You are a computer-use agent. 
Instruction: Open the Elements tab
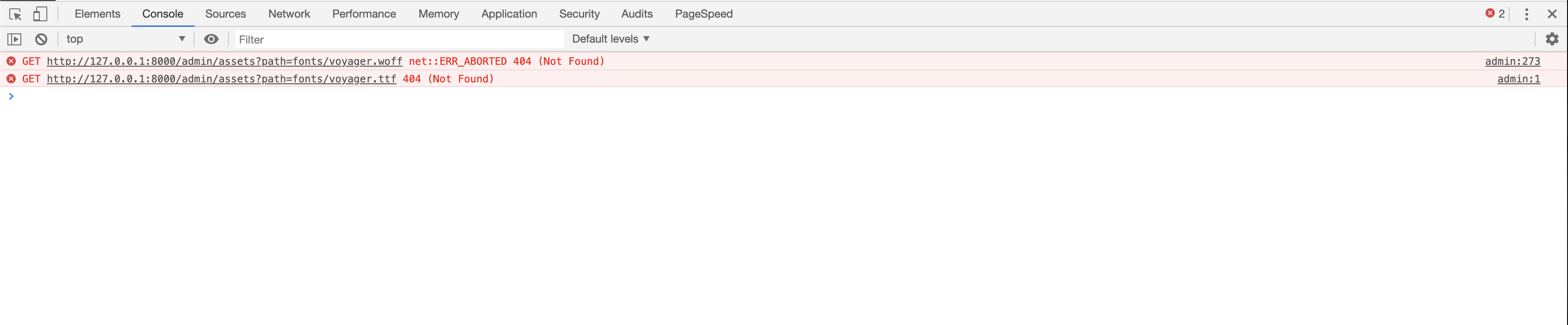[x=97, y=14]
